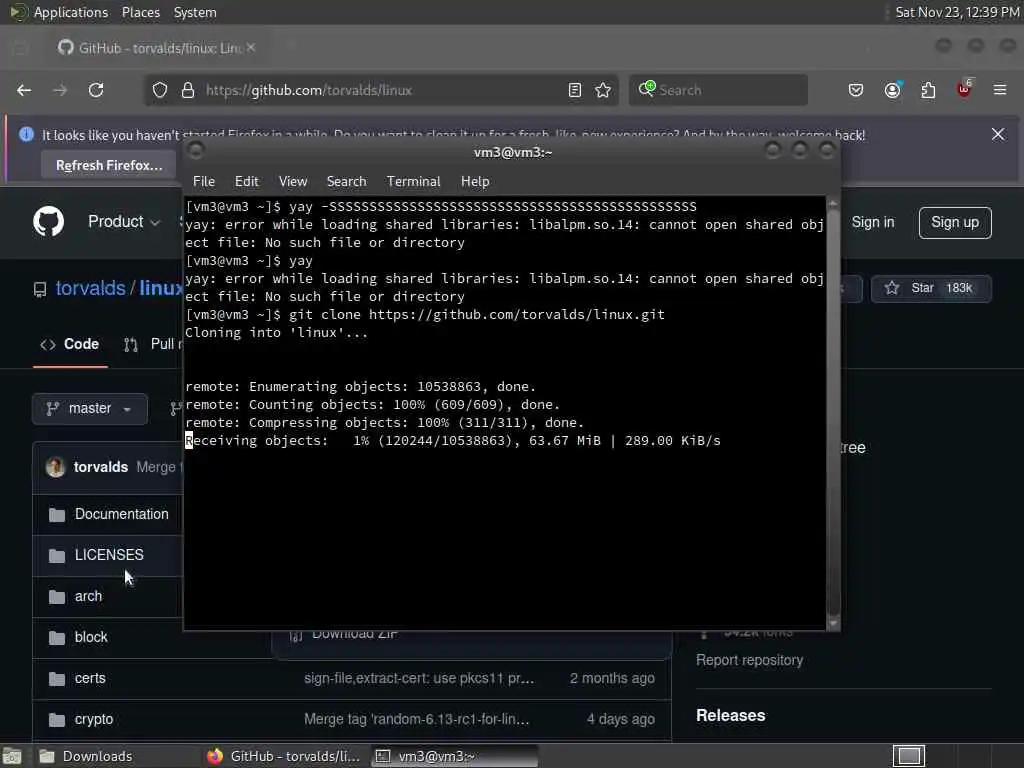This screenshot has height=768, width=1024.
Task: Focus the Firefox URL address field
Action: (x=382, y=90)
